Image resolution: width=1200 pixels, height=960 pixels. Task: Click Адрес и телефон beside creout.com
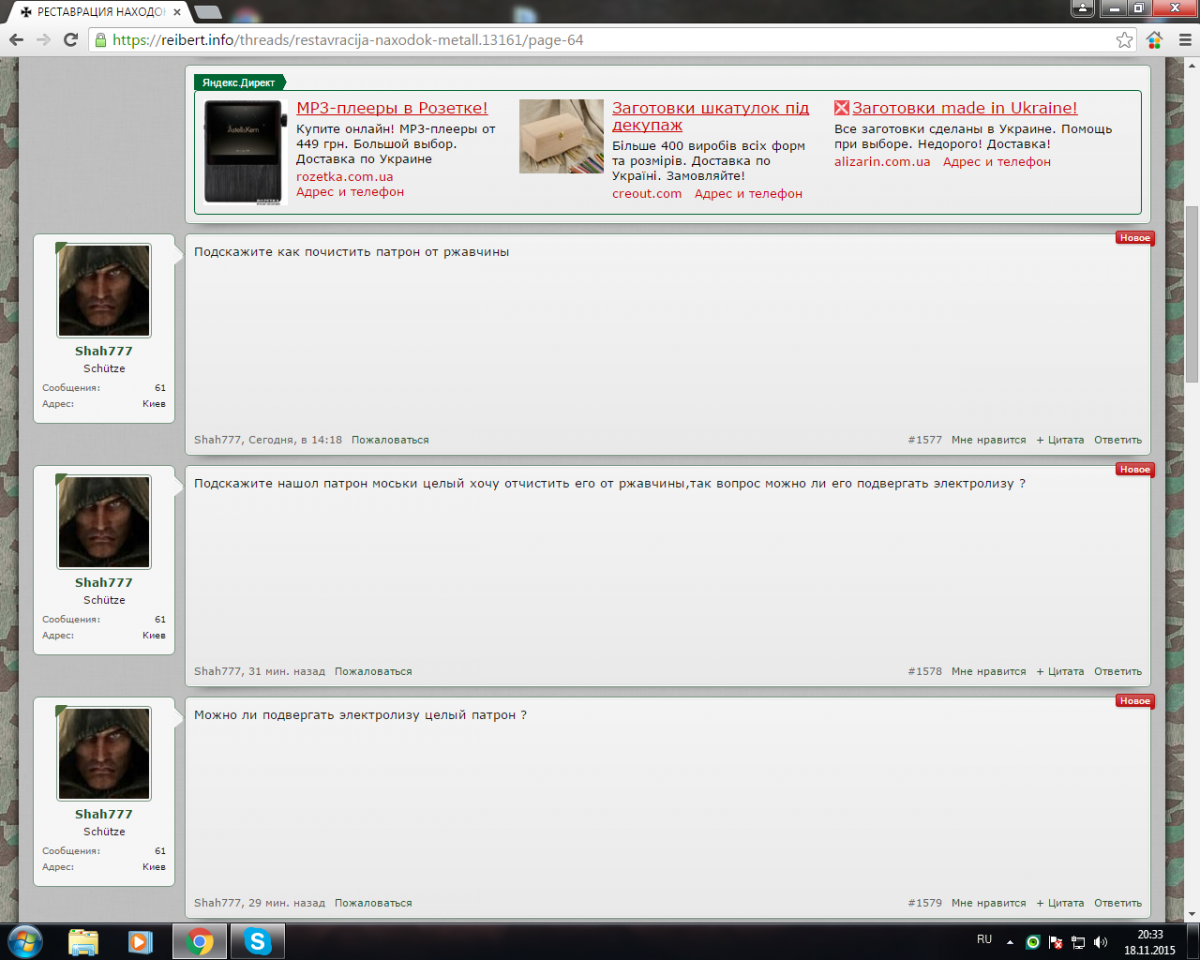(x=749, y=193)
